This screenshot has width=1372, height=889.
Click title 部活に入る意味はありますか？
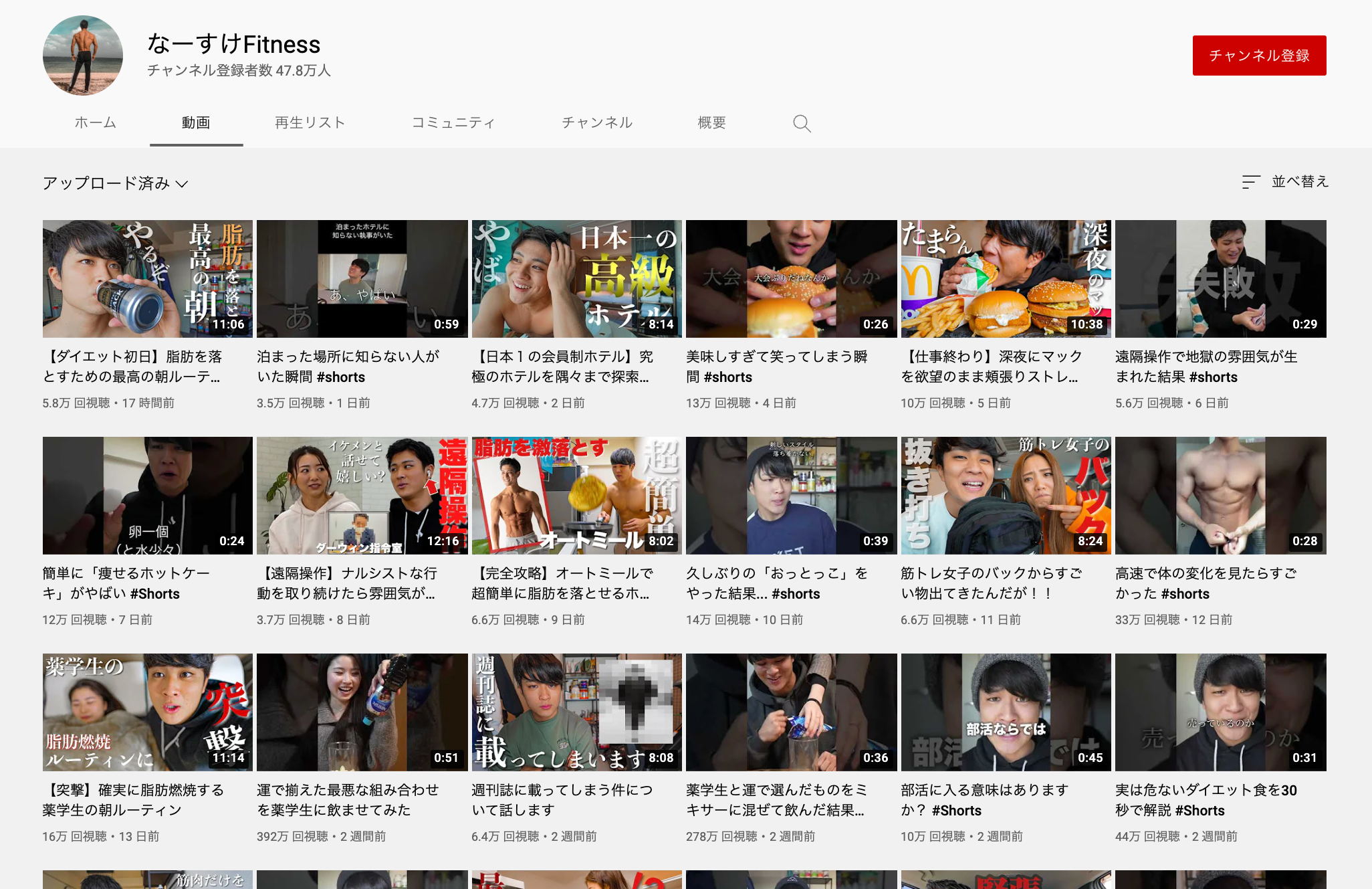click(984, 799)
